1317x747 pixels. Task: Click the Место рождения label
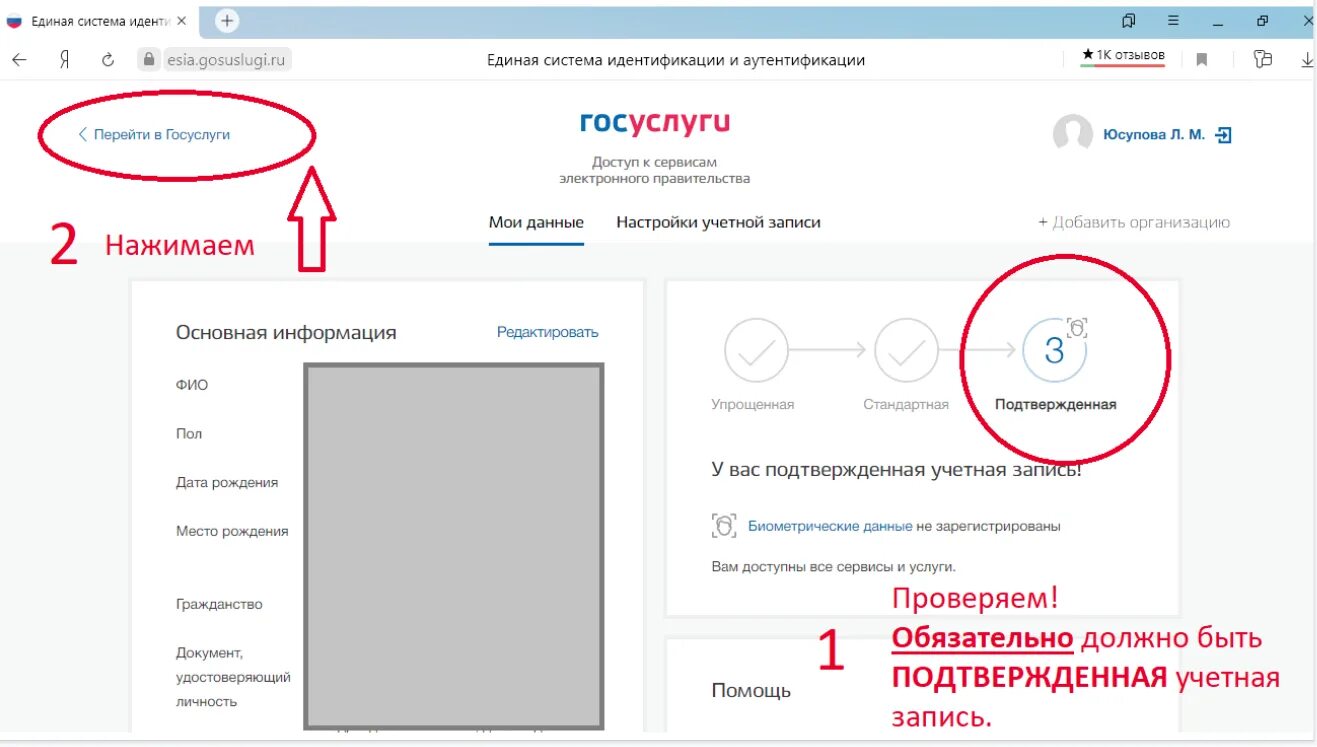[x=232, y=531]
